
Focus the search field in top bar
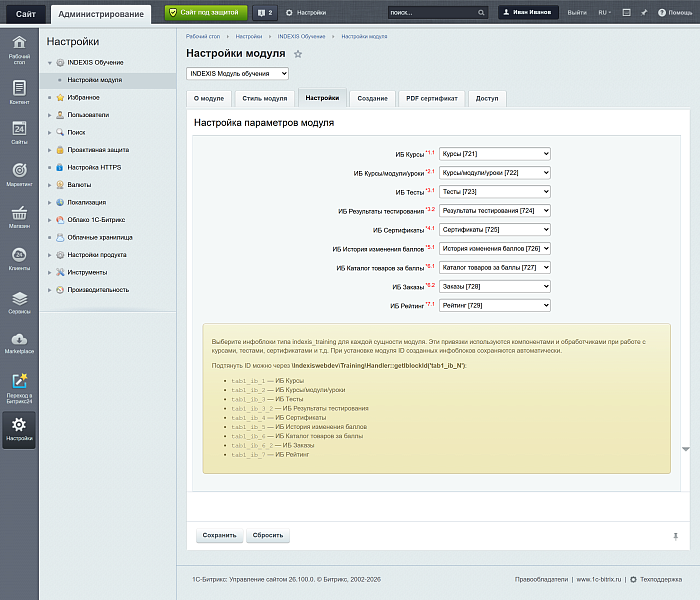[433, 12]
